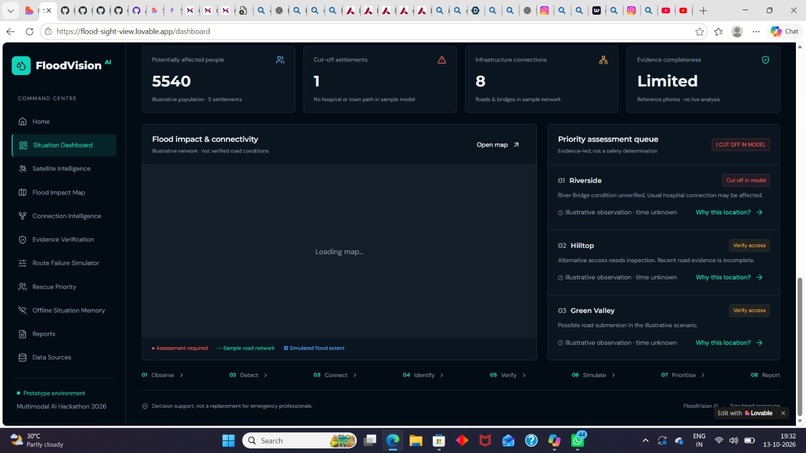Click the Open map link
The image size is (806, 453).
pyautogui.click(x=498, y=145)
